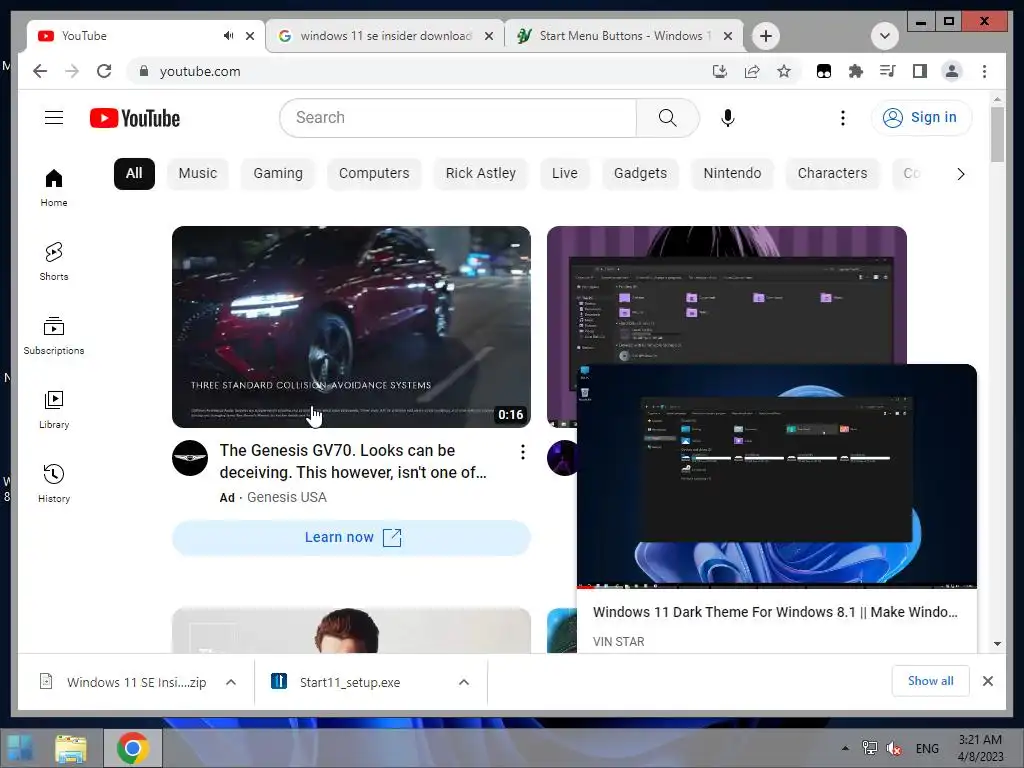Screen dimensions: 1024x768
Task: Switch to the windows 11 se insider download tab
Action: tap(385, 36)
